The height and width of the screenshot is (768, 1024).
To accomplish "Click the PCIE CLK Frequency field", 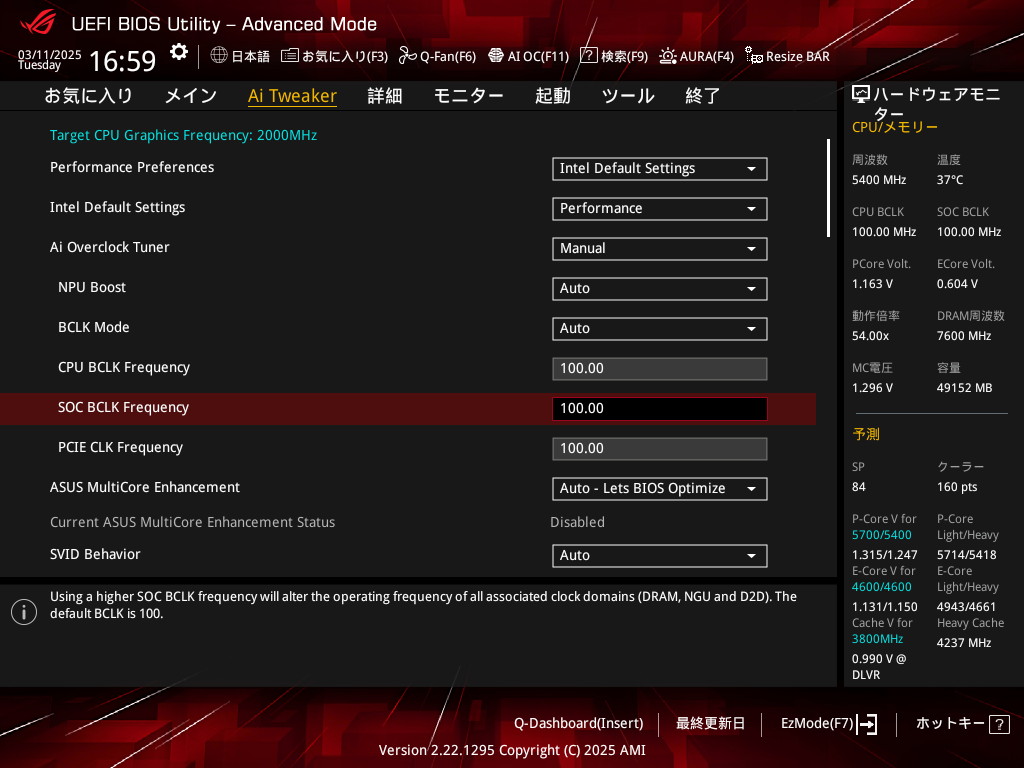I will pos(660,449).
